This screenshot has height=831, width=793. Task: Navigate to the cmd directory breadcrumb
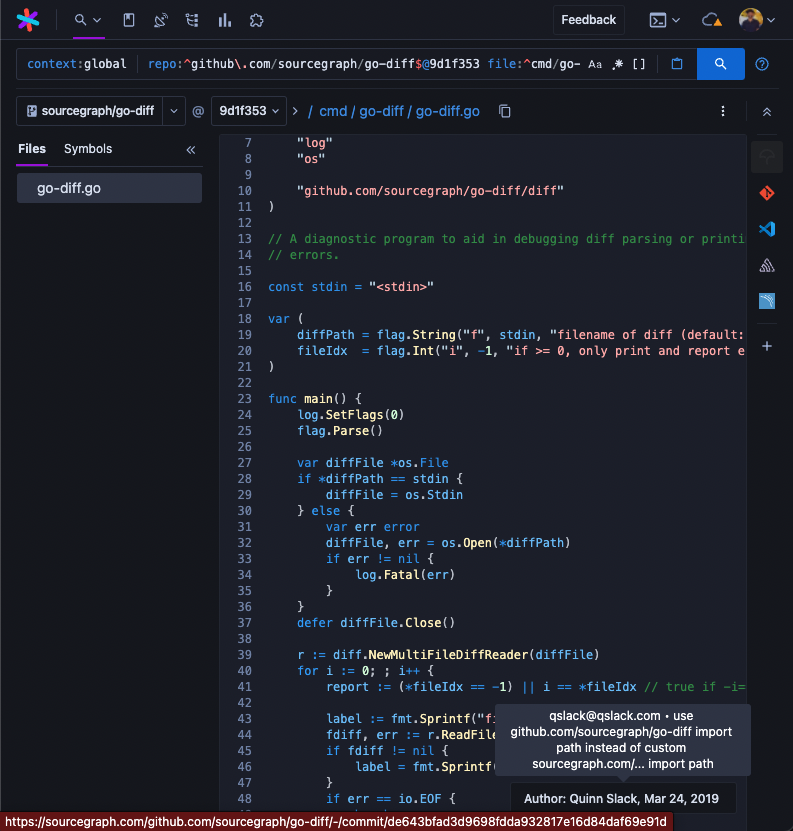pyautogui.click(x=333, y=111)
